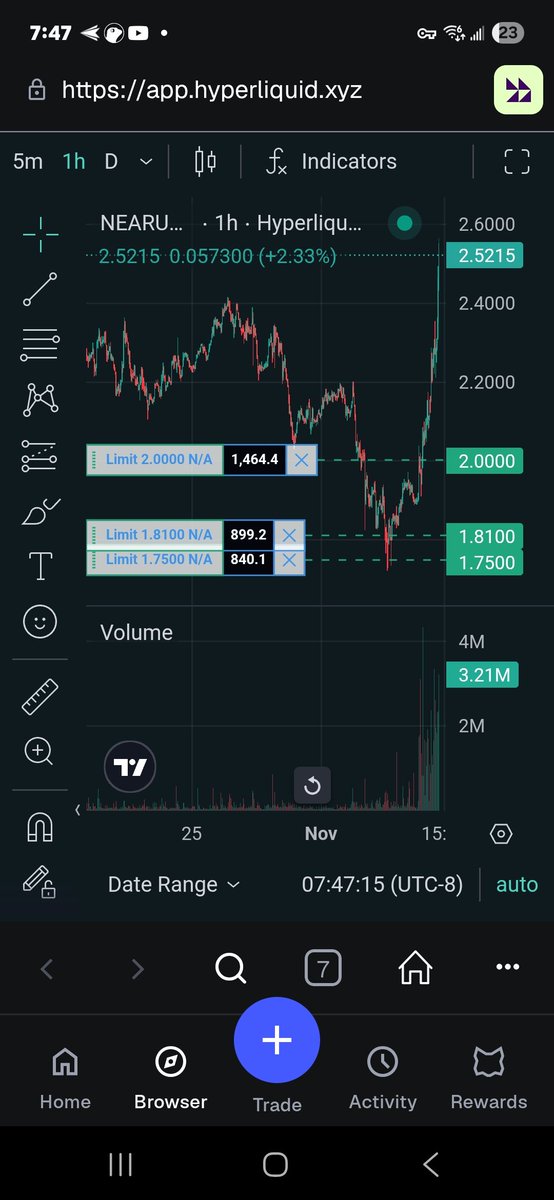Tap Android recent apps button
554x1200 pixels.
click(x=121, y=1164)
